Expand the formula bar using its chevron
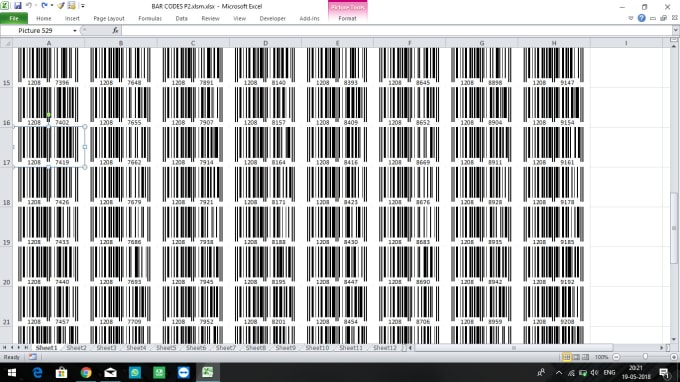 [675, 30]
